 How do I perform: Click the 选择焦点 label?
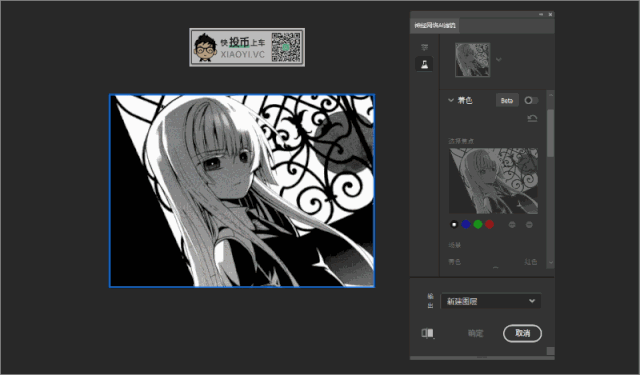[x=461, y=141]
